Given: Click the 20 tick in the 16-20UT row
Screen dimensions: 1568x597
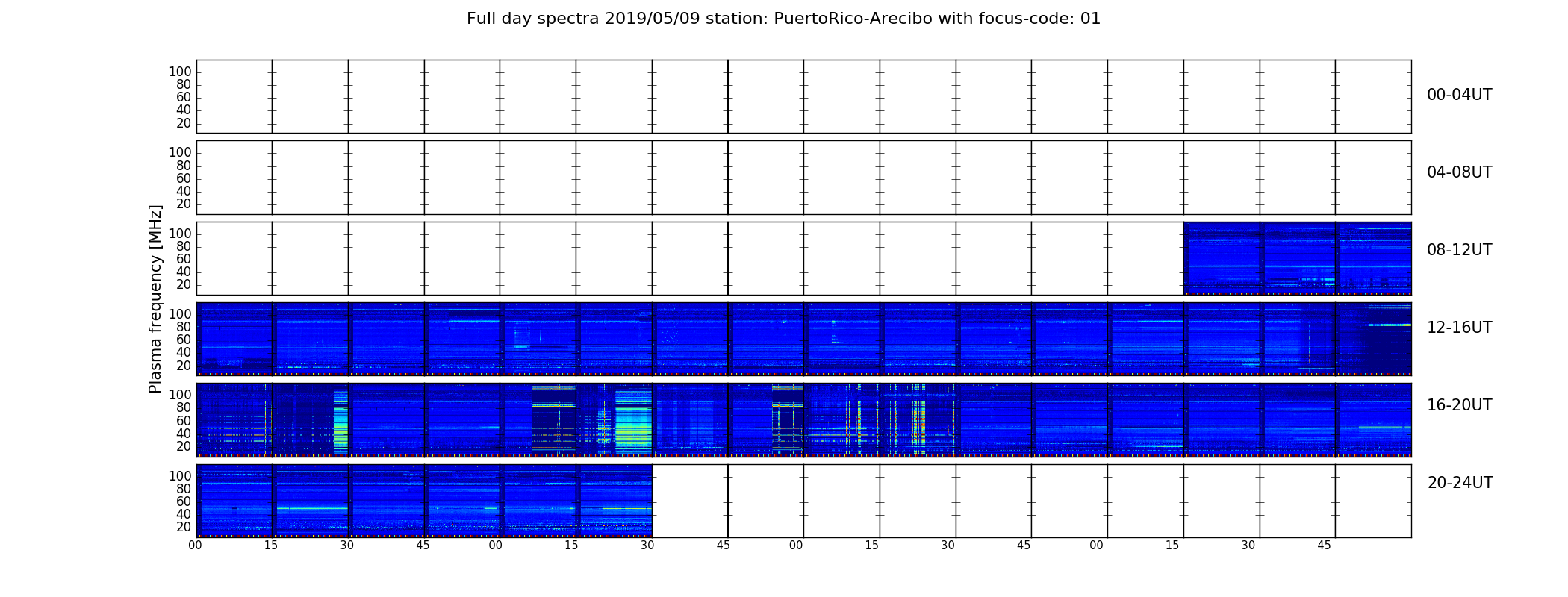Looking at the screenshot, I should coord(184,447).
